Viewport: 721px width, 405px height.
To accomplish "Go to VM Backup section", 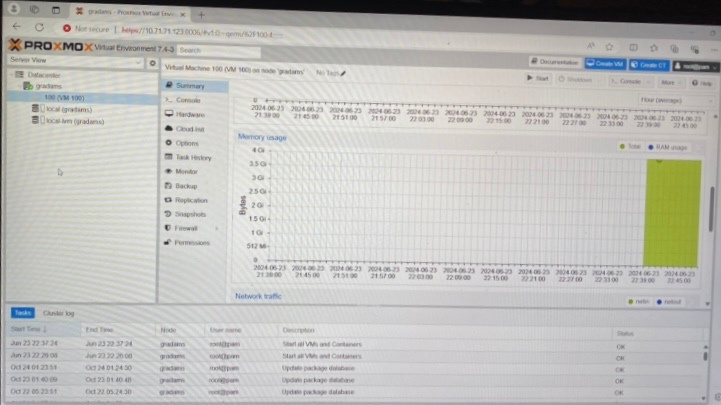I will coord(186,186).
